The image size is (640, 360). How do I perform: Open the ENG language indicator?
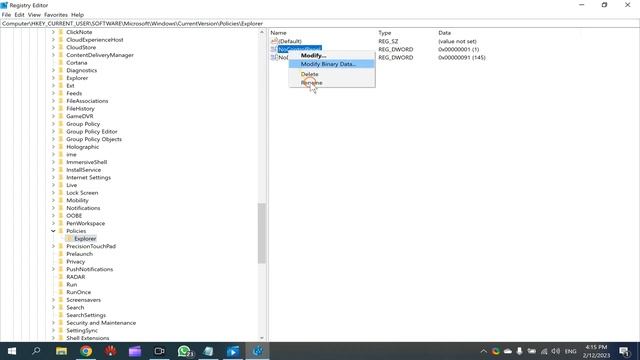[570, 351]
